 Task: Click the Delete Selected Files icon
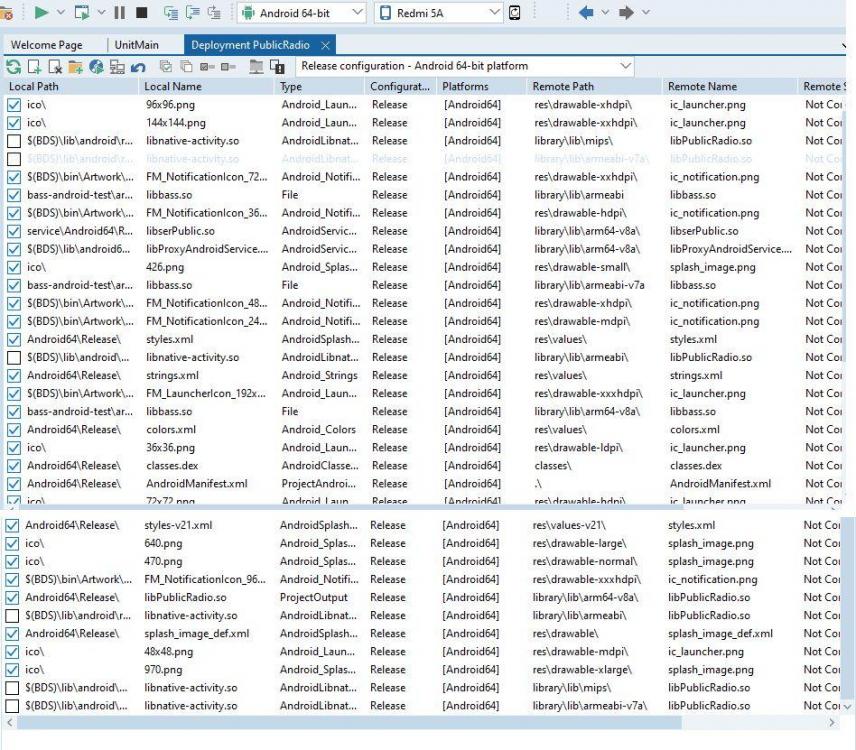coord(55,67)
